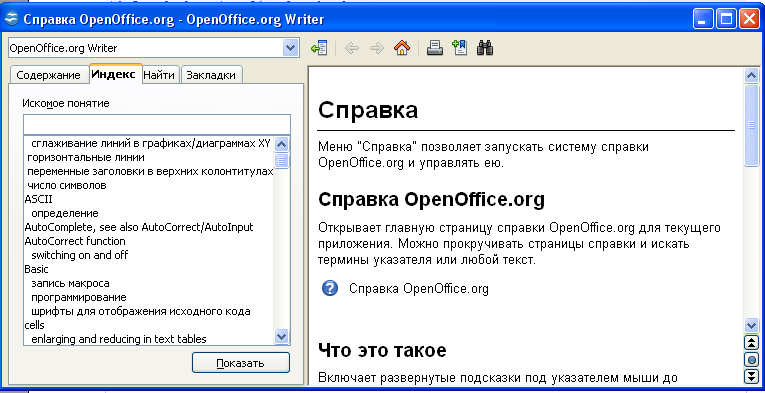765x393 pixels.
Task: Click the blue question mark help icon
Action: coord(330,288)
